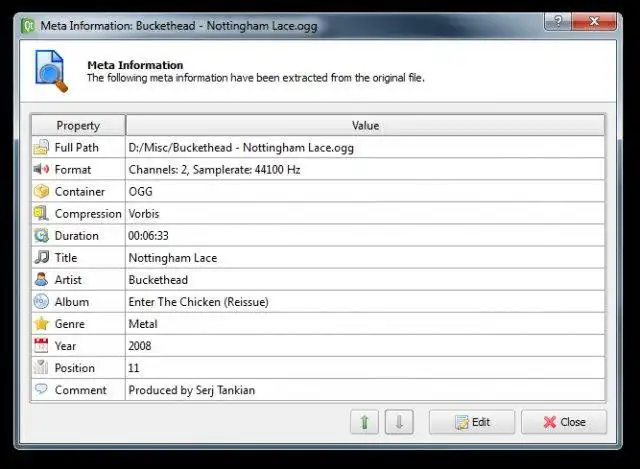Click the Year calendar icon
Viewport: 640px width, 469px height.
click(41, 346)
